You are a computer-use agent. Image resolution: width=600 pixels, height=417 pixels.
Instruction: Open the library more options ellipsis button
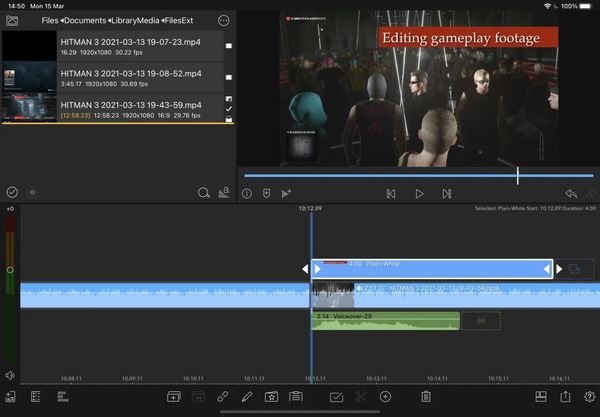(223, 21)
